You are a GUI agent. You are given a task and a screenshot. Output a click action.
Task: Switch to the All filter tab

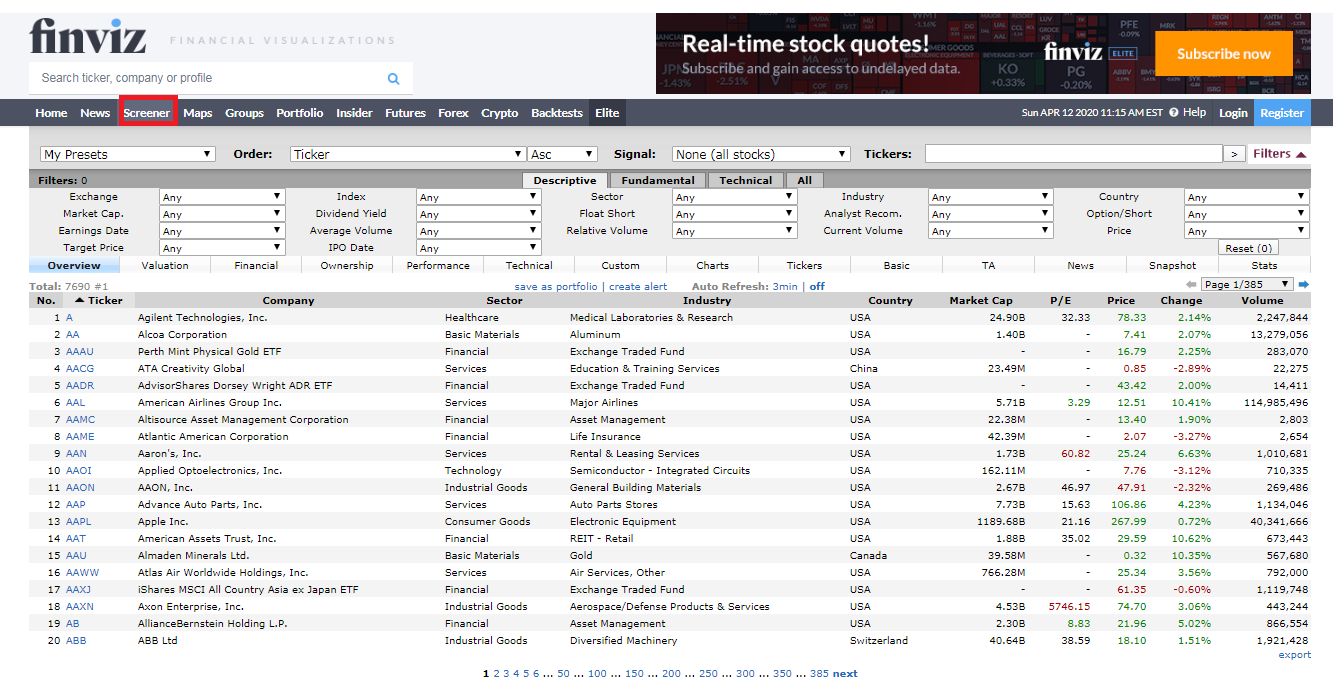[x=805, y=181]
